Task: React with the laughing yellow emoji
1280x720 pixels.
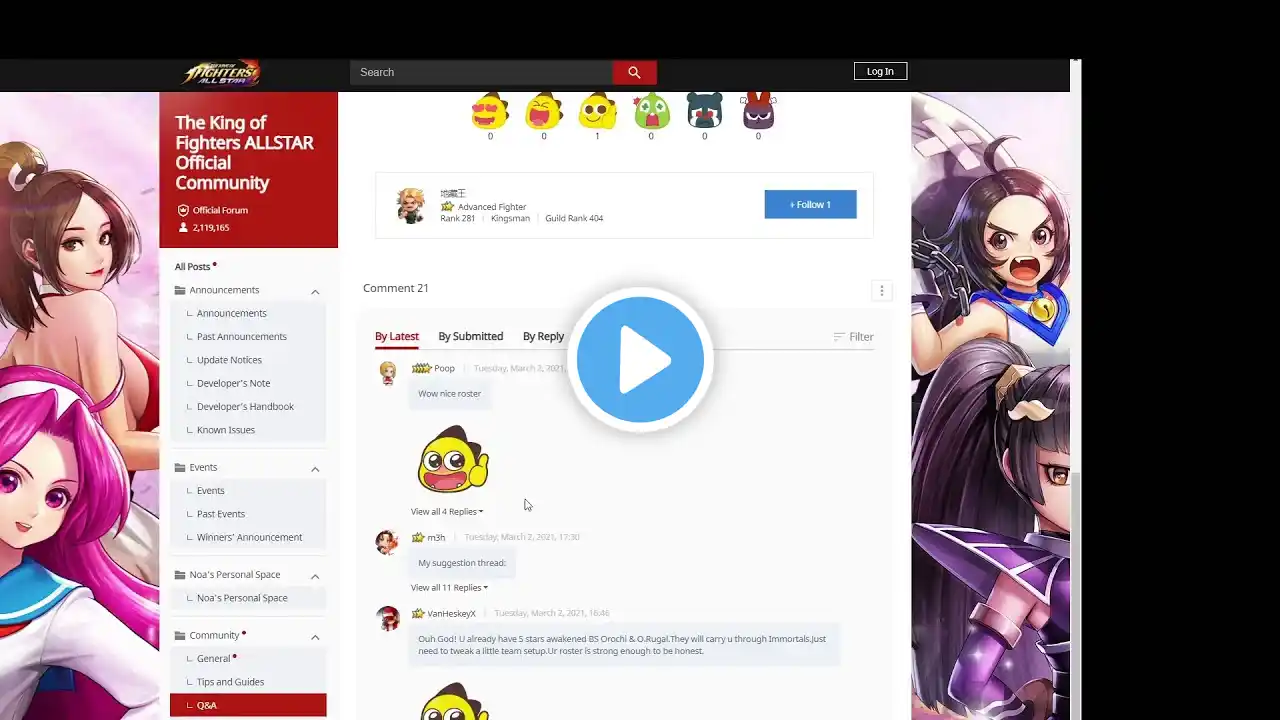Action: click(544, 111)
